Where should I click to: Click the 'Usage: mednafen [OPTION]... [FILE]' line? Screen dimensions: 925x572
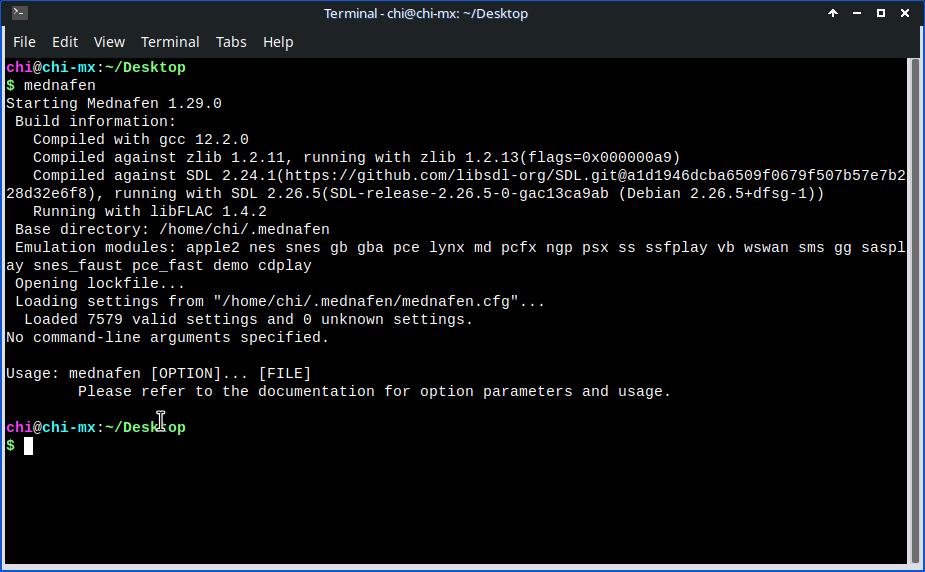tap(159, 374)
